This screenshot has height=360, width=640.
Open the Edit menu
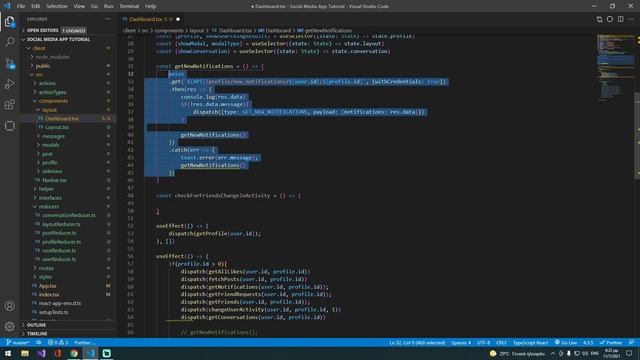point(36,6)
